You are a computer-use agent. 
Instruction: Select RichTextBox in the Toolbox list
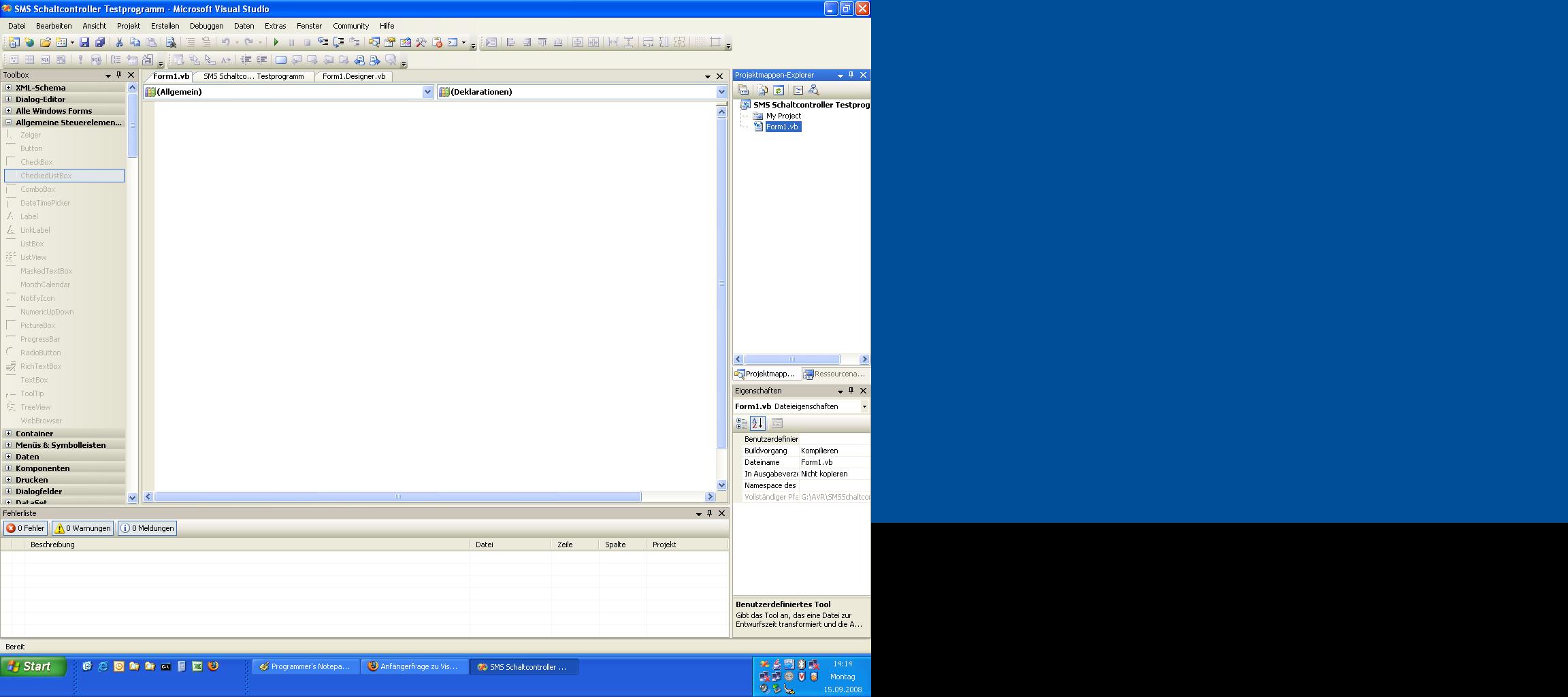[65, 366]
